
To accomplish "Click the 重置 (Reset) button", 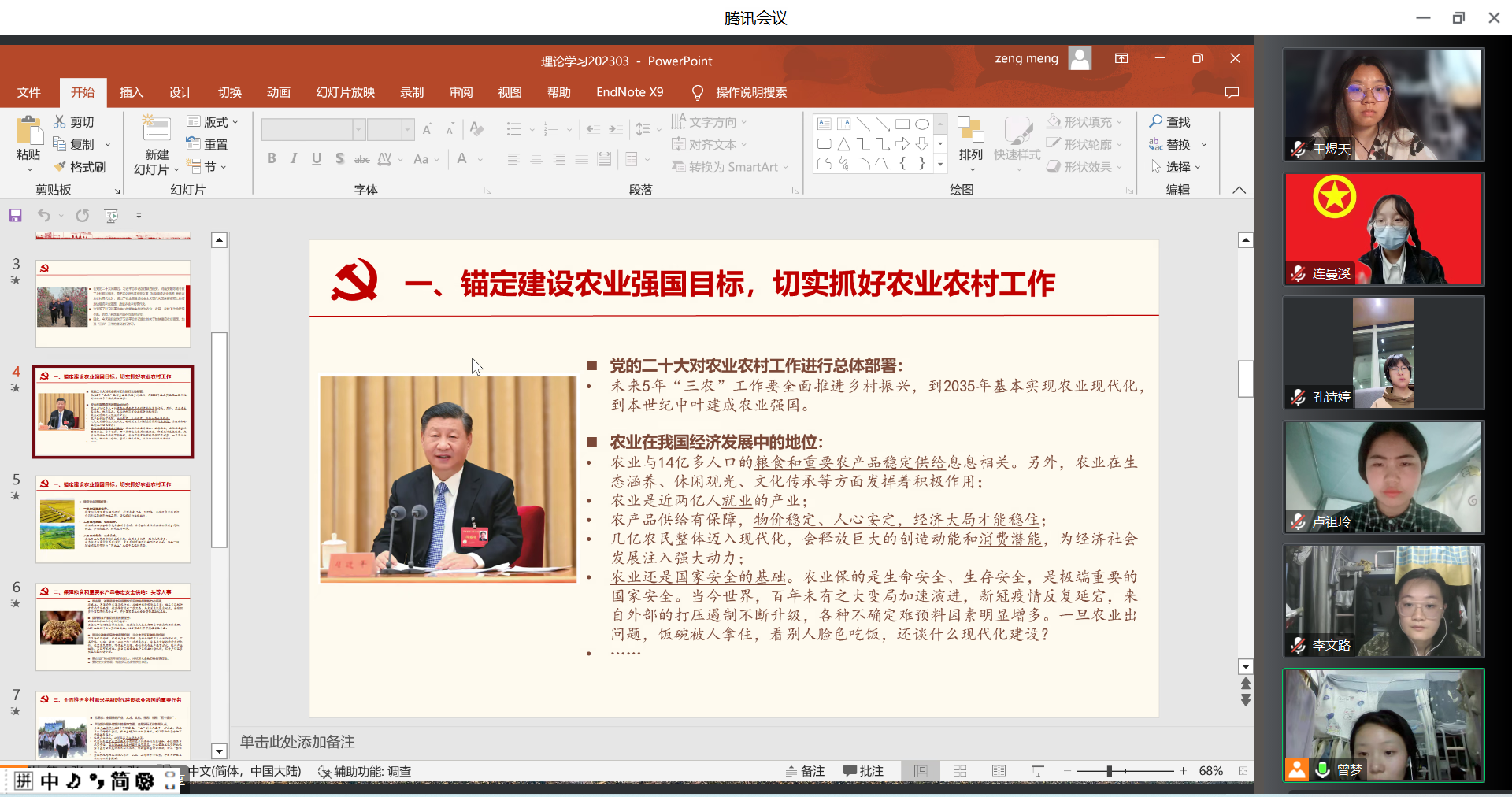I will tap(208, 144).
